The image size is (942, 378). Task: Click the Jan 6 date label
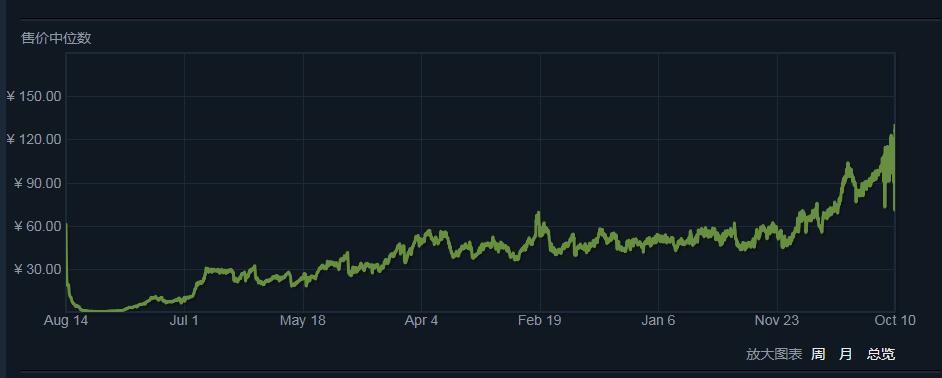click(658, 321)
